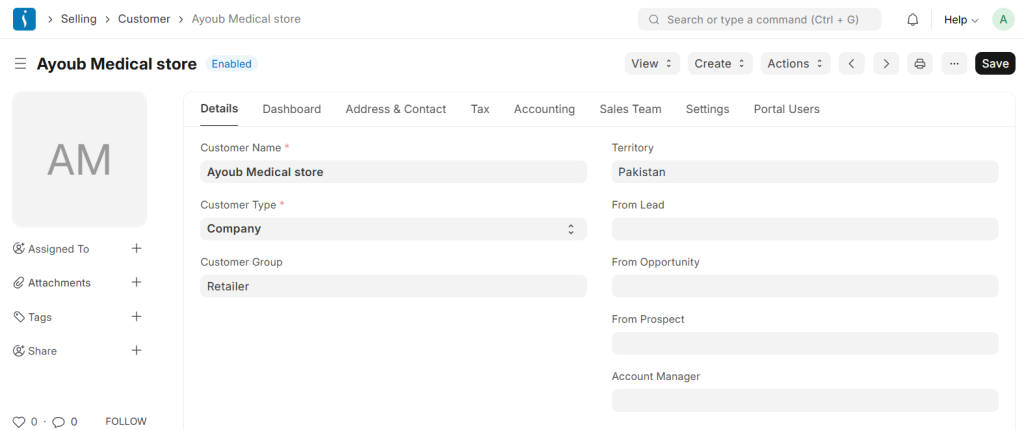Switch to the Dashboard tab
The width and height of the screenshot is (1024, 430).
point(291,109)
